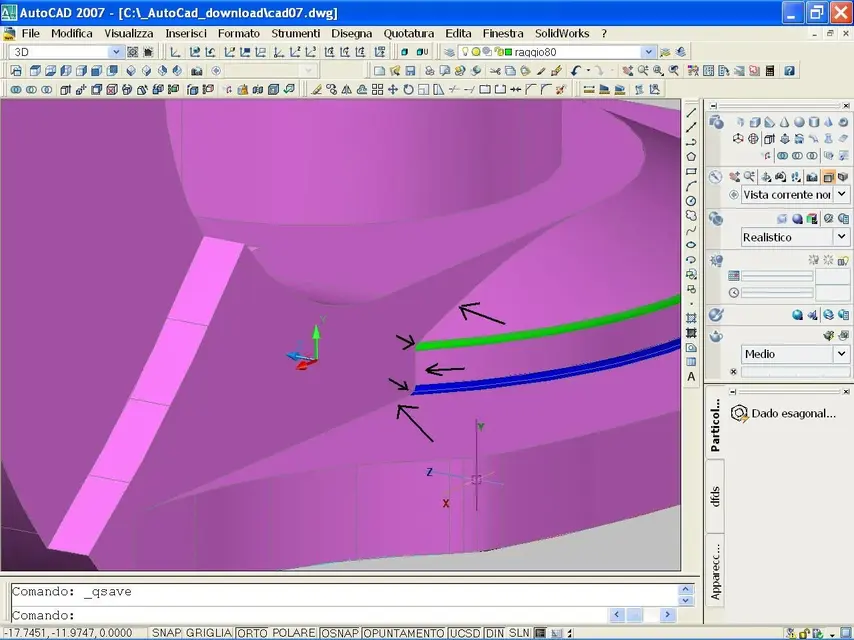
Task: Open the Disegna menu
Action: [x=351, y=33]
